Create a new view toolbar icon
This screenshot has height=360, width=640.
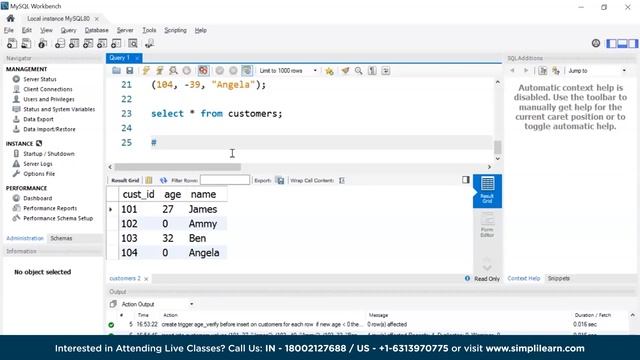[88, 43]
